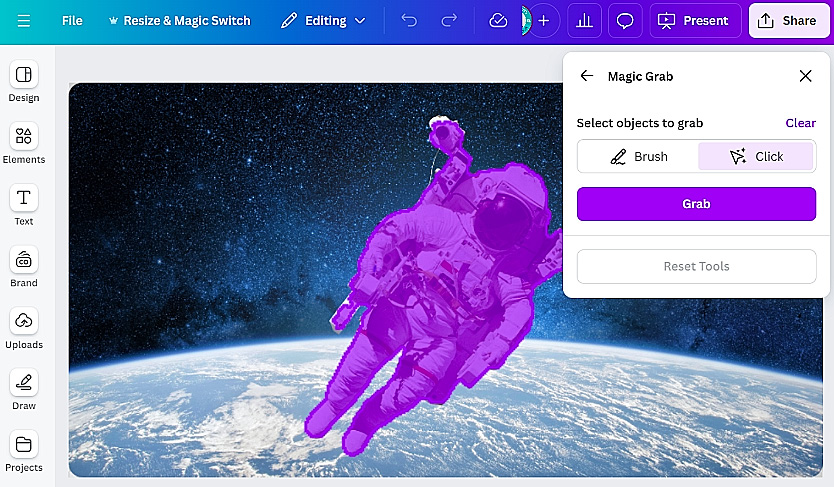
Task: Open the analytics bar chart icon
Action: [x=584, y=21]
